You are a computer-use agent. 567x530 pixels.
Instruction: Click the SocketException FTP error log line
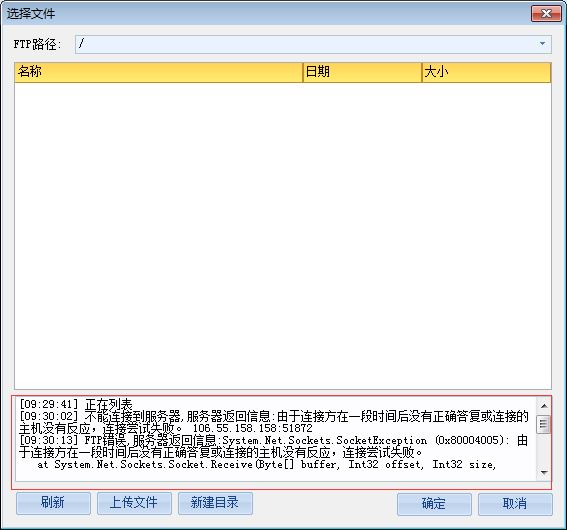pos(274,446)
